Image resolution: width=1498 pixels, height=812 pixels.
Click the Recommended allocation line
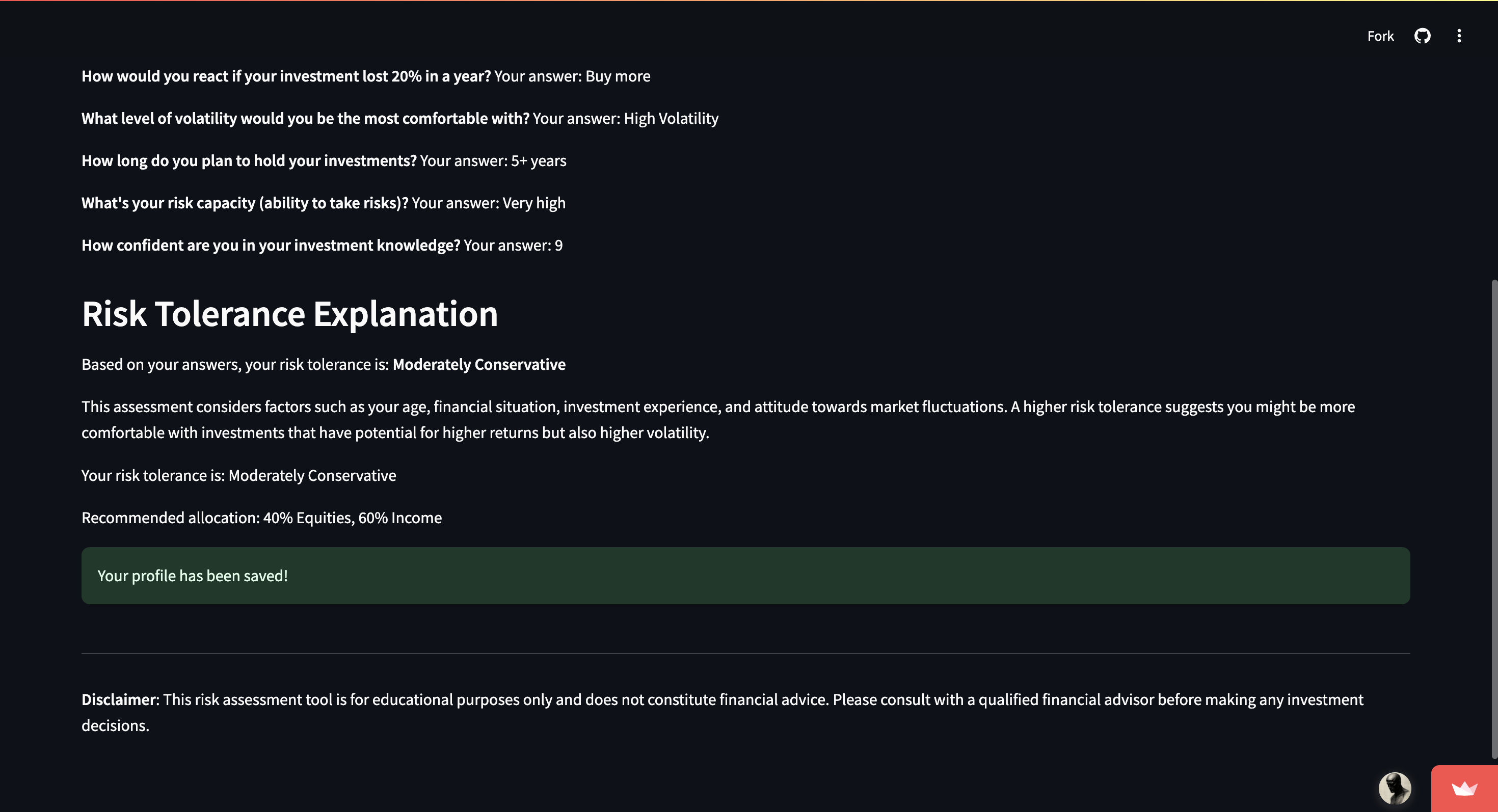click(261, 518)
